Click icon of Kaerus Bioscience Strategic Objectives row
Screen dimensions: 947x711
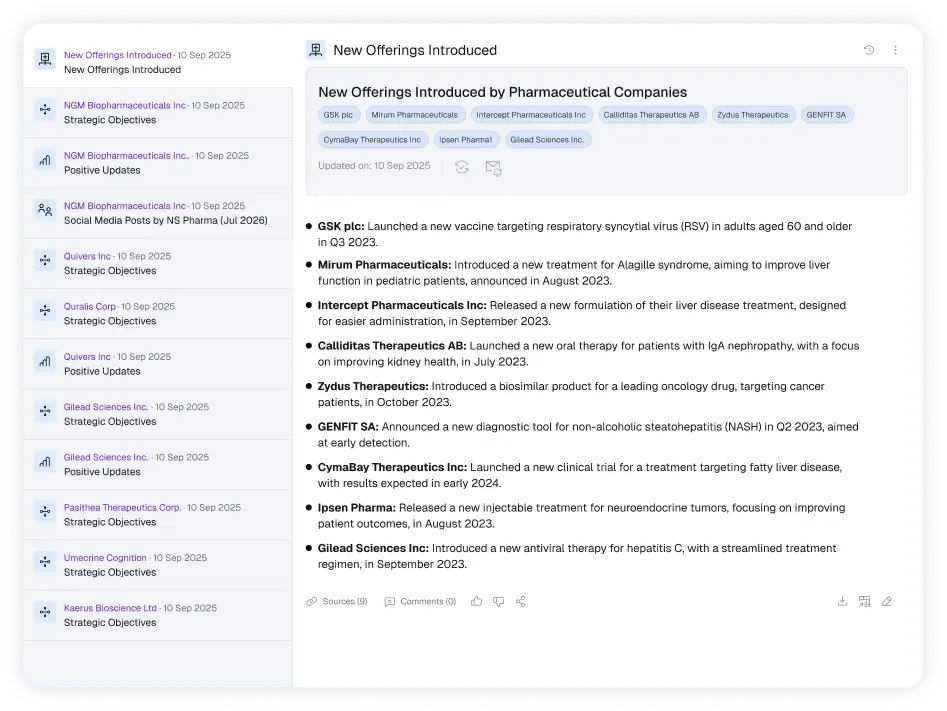pyautogui.click(x=45, y=612)
